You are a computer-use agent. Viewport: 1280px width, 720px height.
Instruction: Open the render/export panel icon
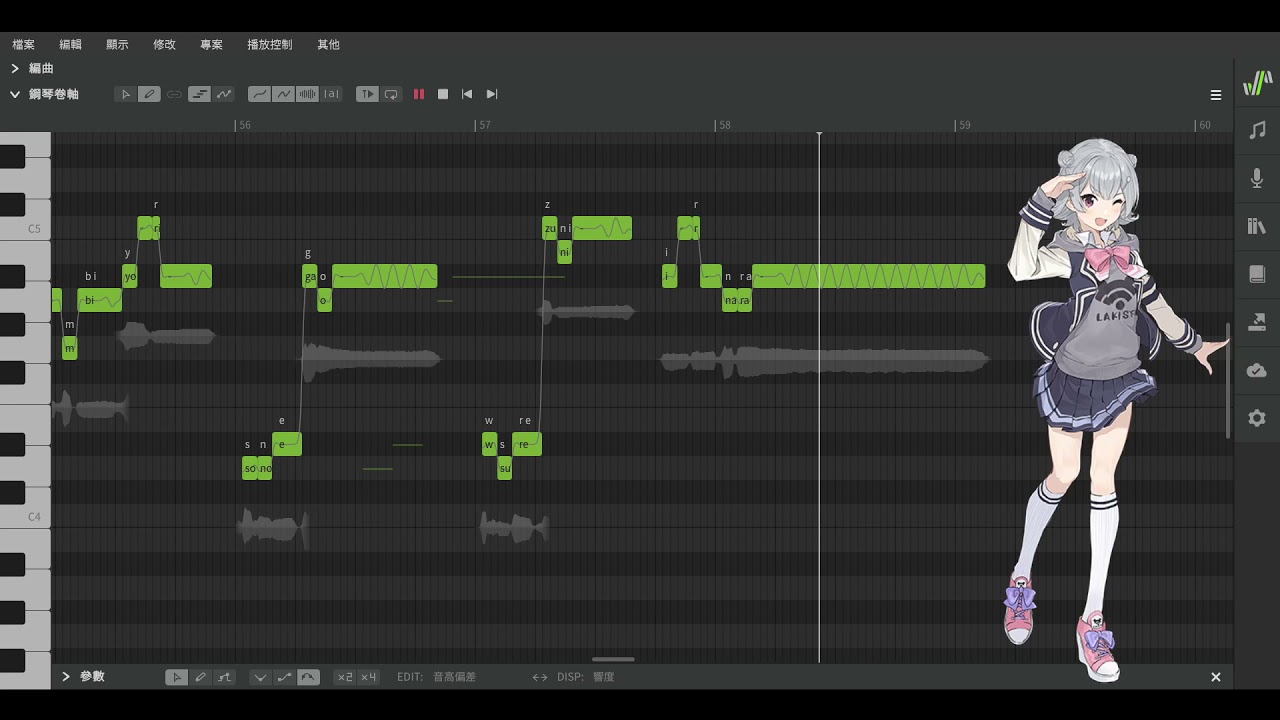[x=1257, y=322]
